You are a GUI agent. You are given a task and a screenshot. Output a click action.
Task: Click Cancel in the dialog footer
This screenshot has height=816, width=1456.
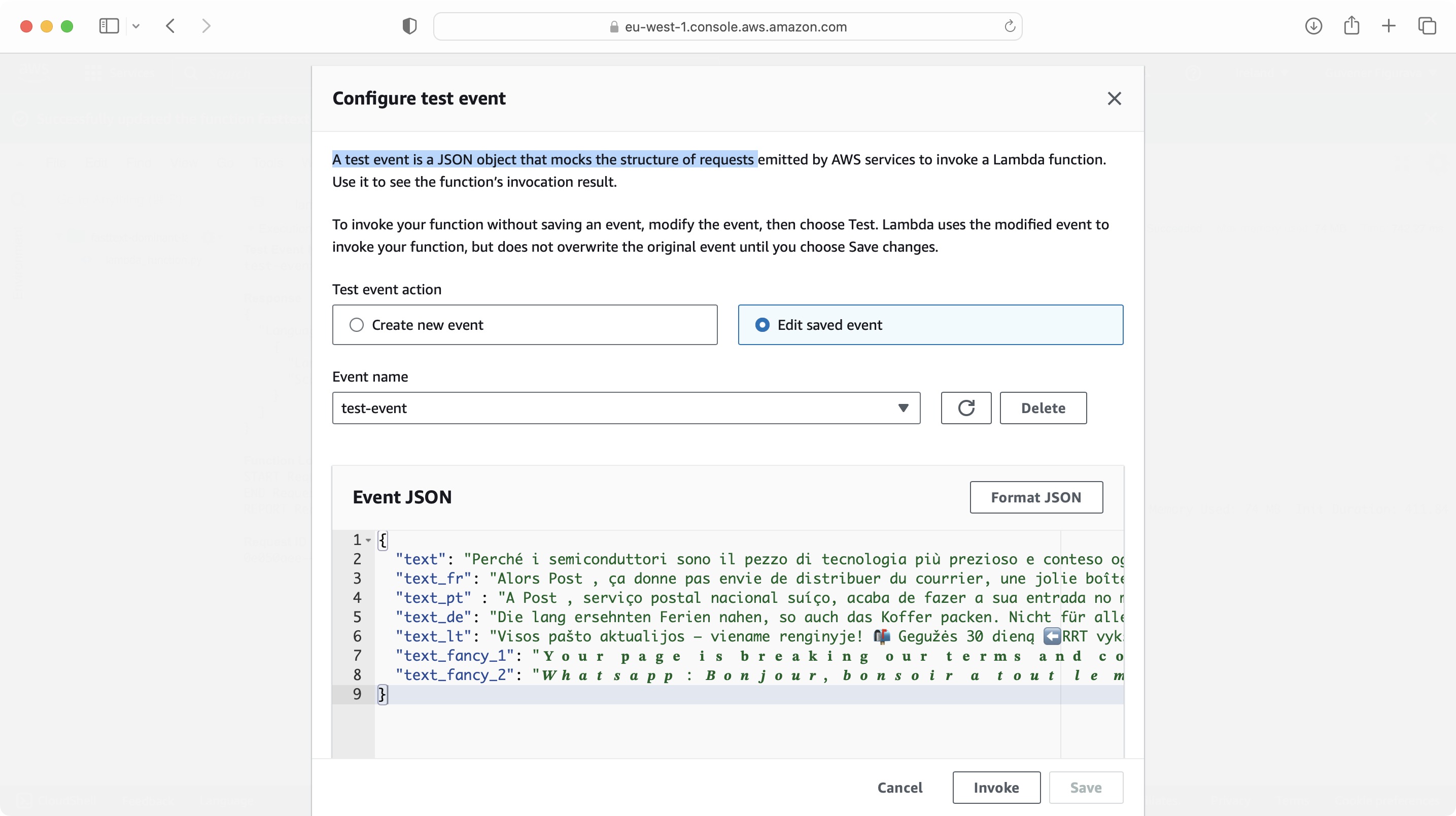pyautogui.click(x=899, y=787)
